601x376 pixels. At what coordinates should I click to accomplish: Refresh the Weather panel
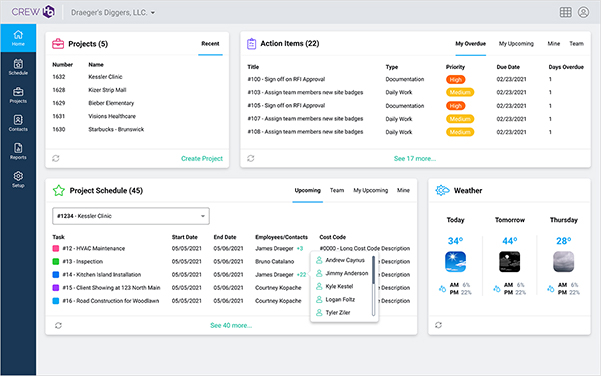(438, 325)
